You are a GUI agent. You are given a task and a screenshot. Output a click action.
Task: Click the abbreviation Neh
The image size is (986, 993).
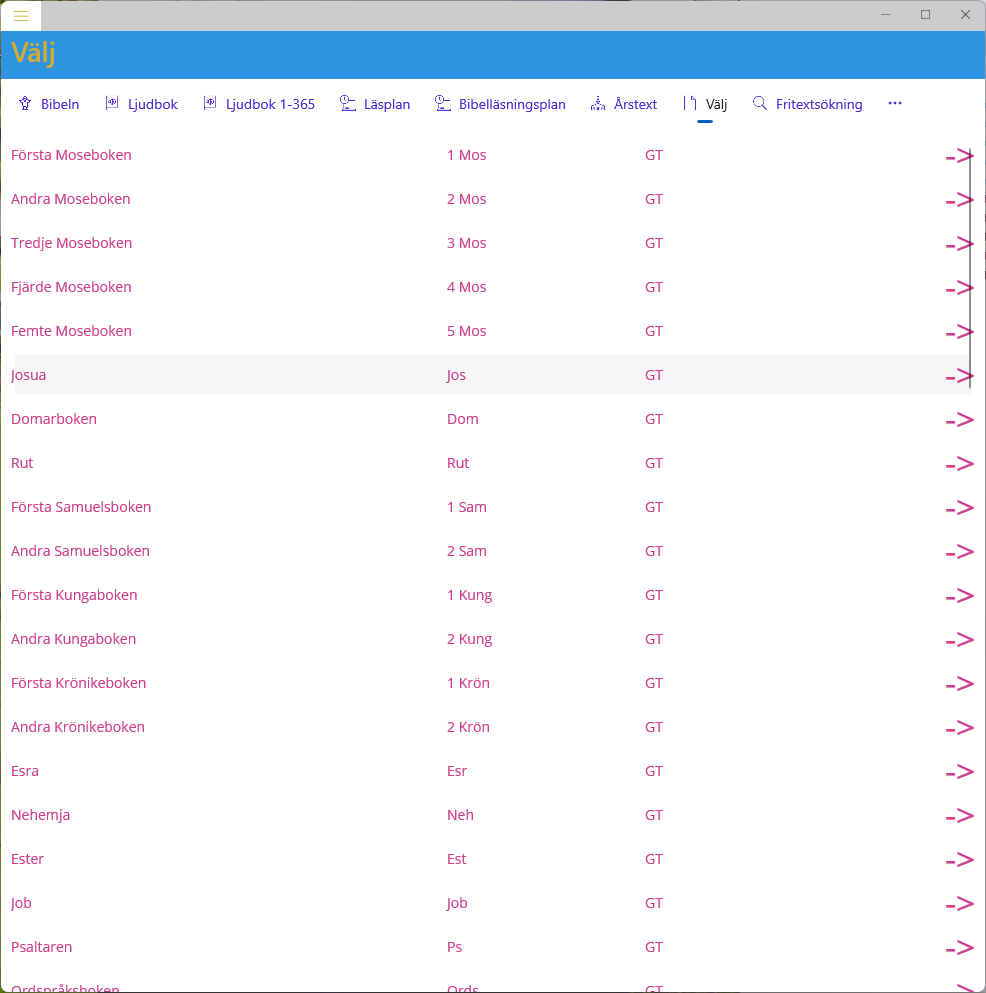pos(460,815)
